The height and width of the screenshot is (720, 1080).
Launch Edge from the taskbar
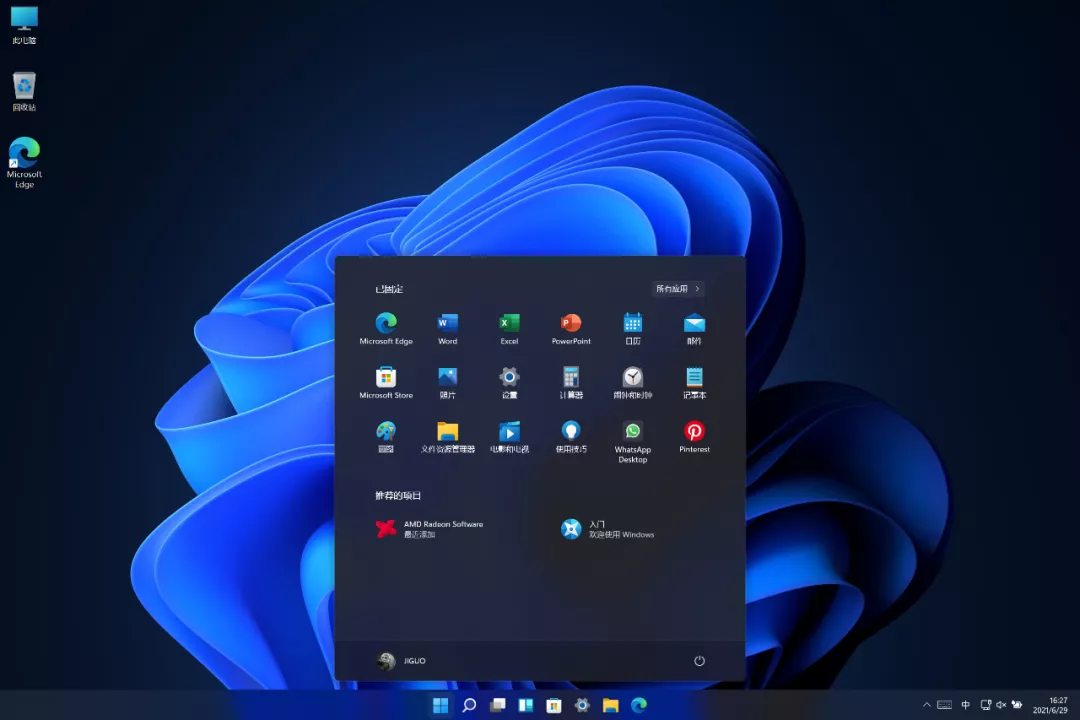click(x=638, y=705)
